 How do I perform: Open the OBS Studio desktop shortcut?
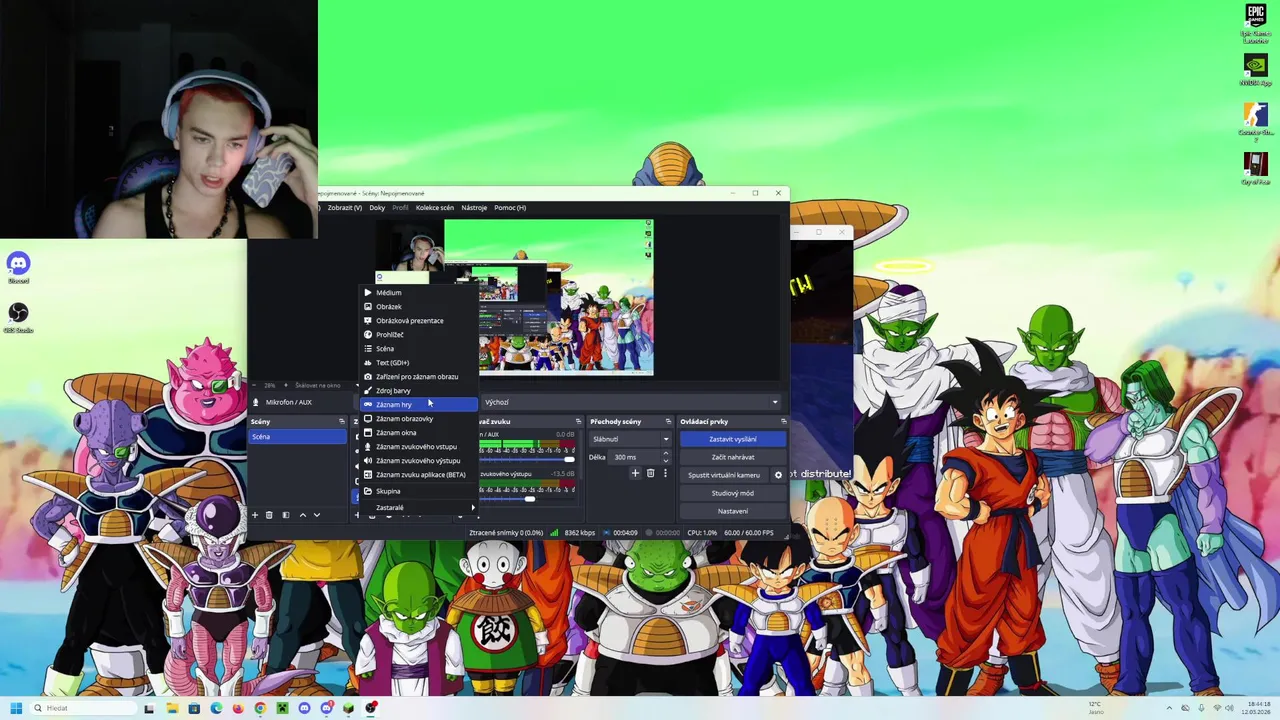[18, 318]
